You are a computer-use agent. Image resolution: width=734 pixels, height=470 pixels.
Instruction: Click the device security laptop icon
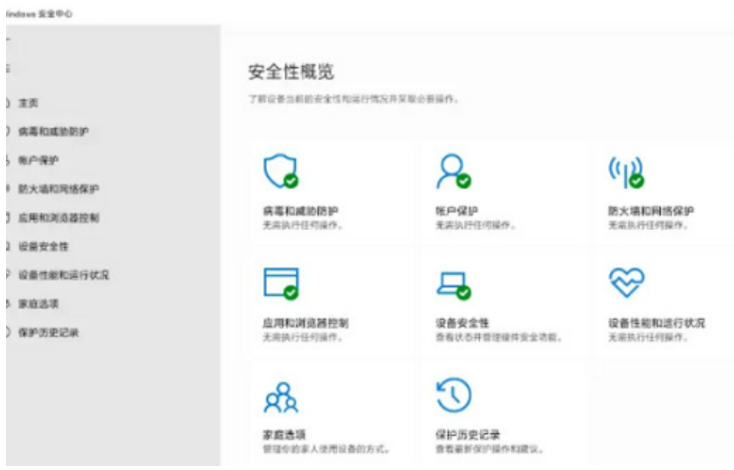[451, 284]
